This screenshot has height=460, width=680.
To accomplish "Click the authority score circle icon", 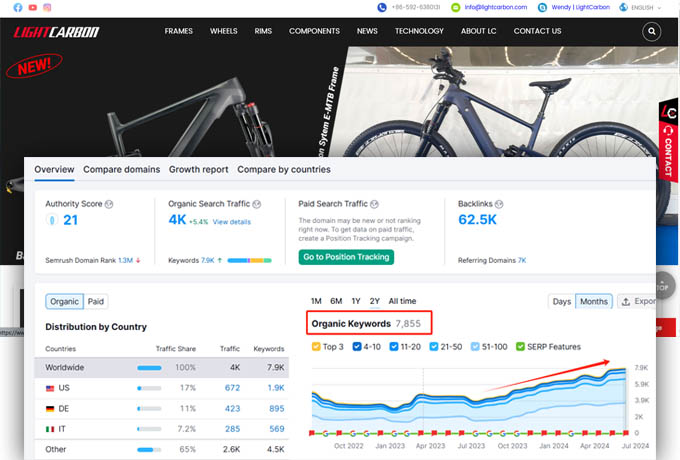I will (x=52, y=220).
